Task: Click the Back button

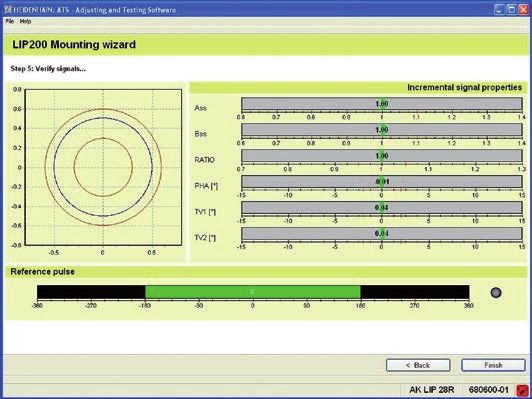Action: coord(418,365)
